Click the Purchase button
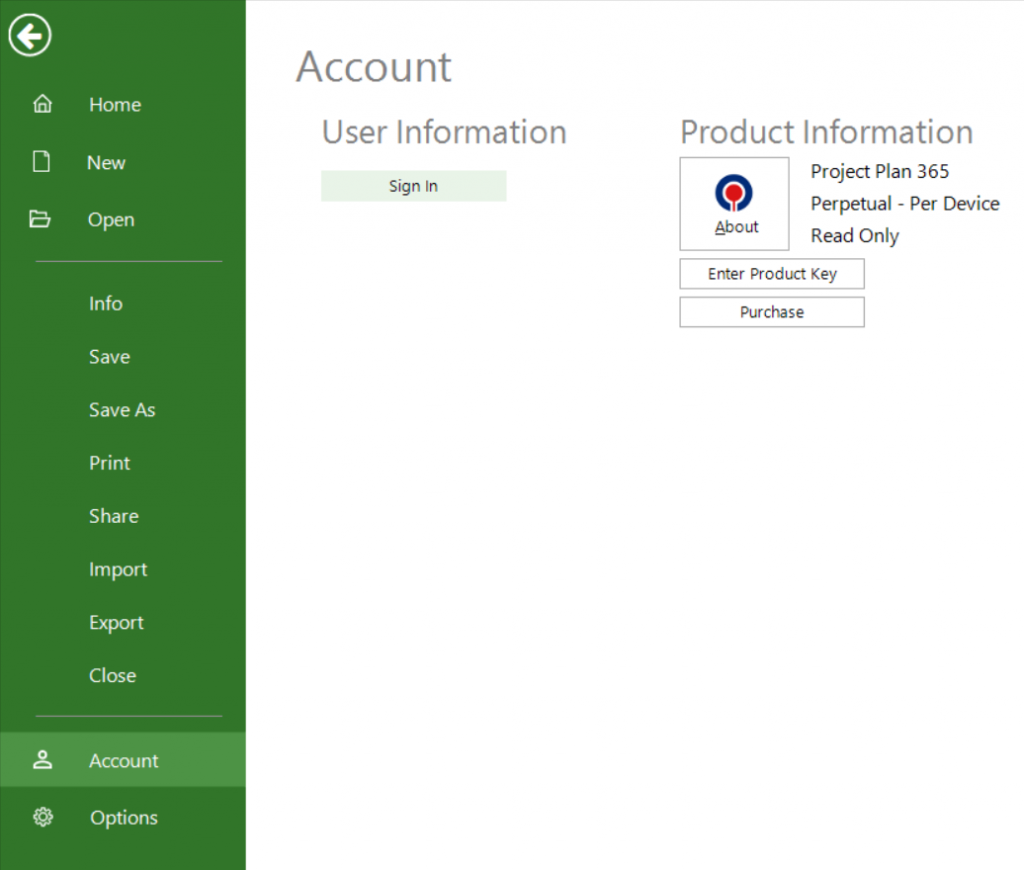Image resolution: width=1024 pixels, height=870 pixels. tap(771, 311)
